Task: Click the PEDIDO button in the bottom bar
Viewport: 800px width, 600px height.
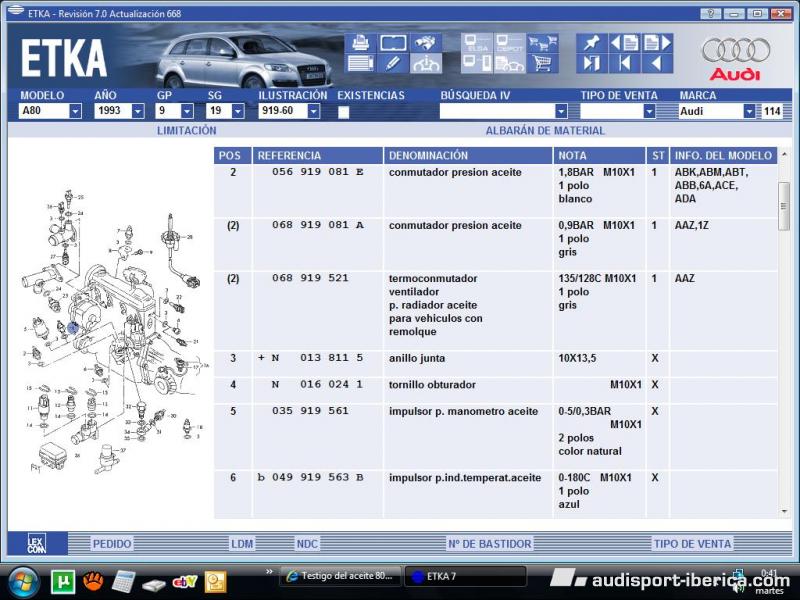Action: click(112, 544)
